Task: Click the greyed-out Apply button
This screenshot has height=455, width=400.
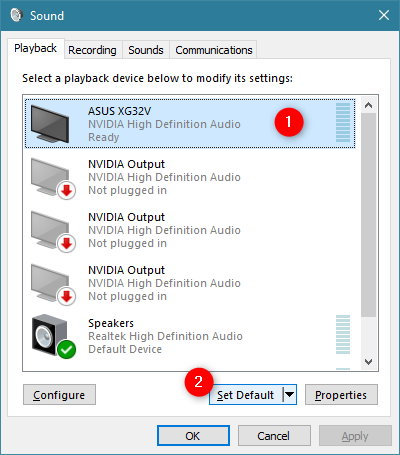Action: pyautogui.click(x=355, y=435)
